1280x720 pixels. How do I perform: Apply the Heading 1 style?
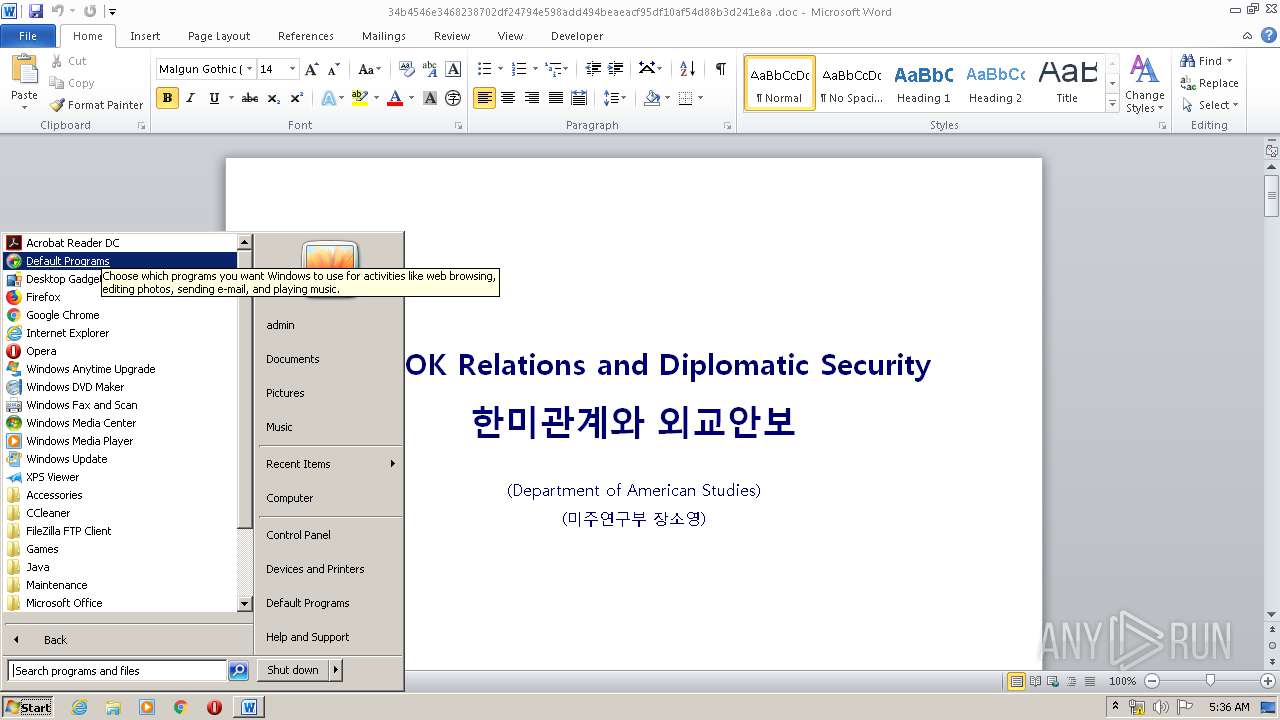click(x=923, y=84)
